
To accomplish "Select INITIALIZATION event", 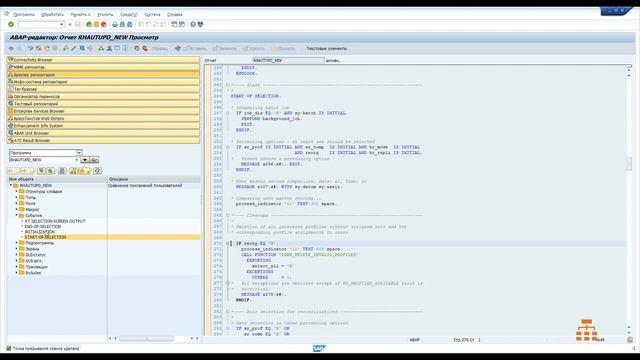I will pos(40,232).
